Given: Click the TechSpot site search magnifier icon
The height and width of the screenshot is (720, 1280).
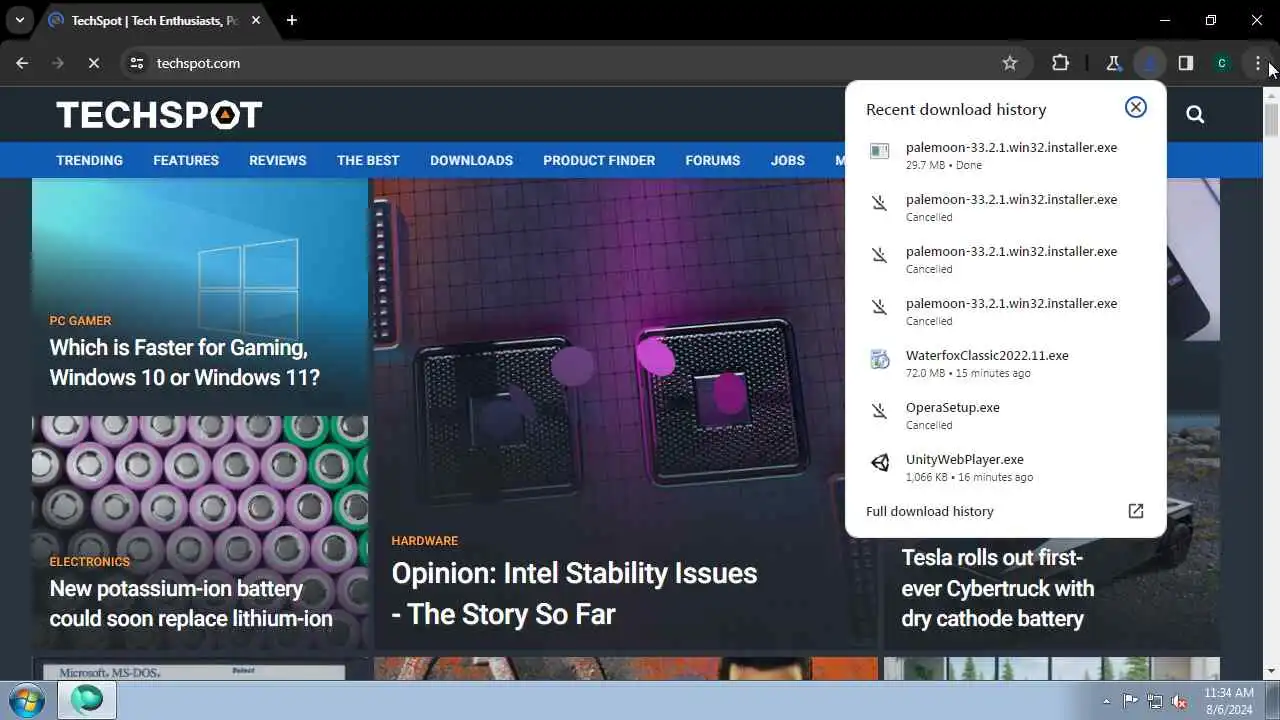Looking at the screenshot, I should (1195, 114).
